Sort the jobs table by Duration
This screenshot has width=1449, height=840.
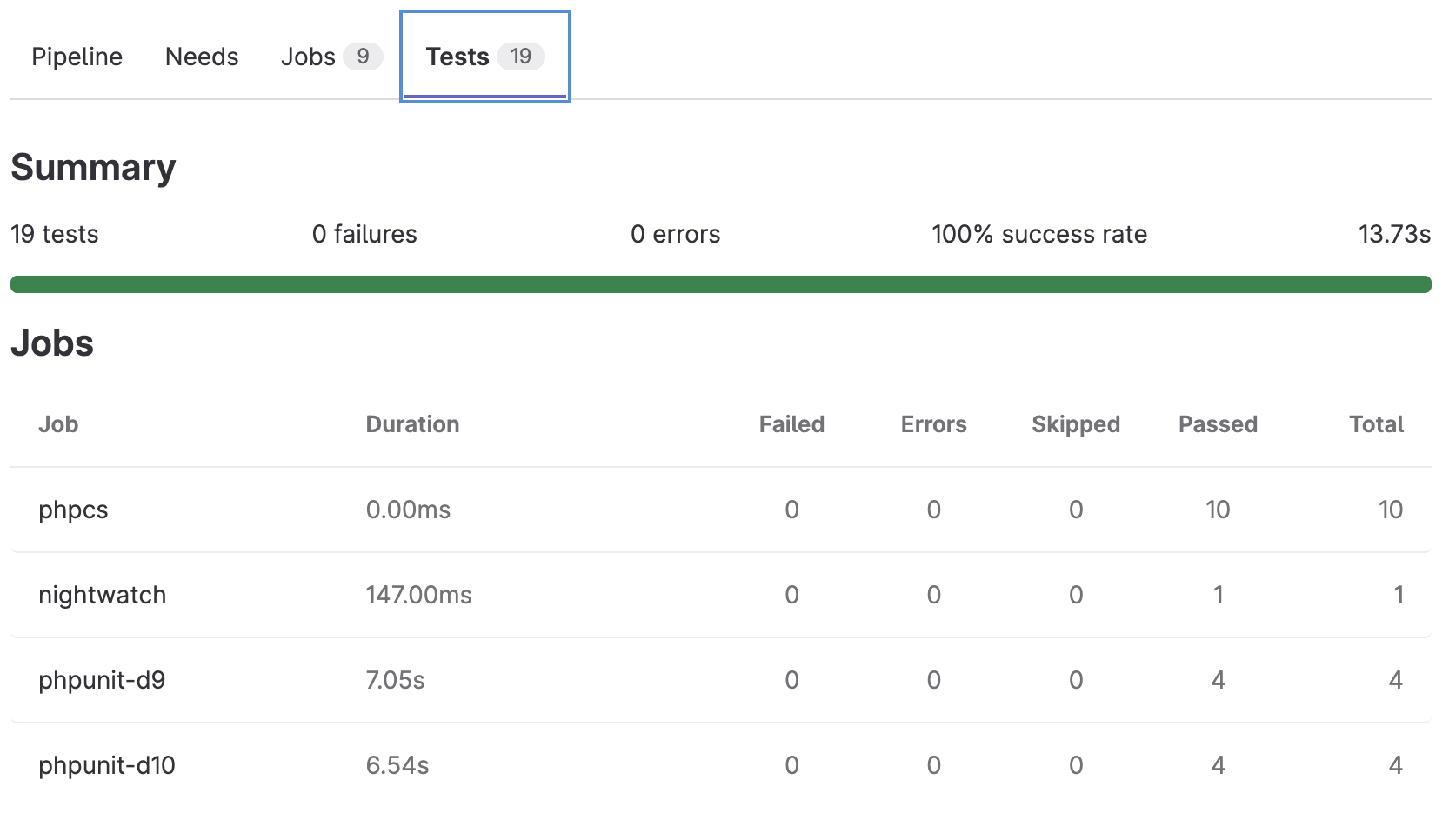click(x=412, y=424)
